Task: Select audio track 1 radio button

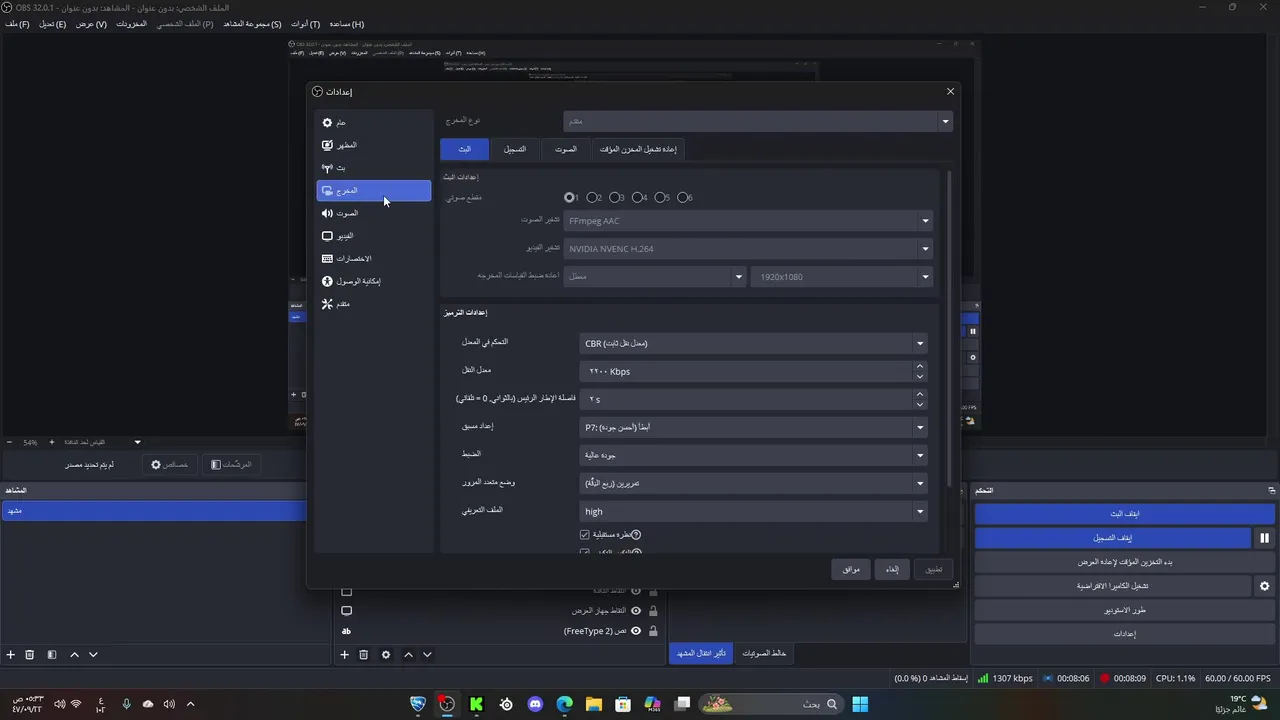Action: (x=570, y=198)
